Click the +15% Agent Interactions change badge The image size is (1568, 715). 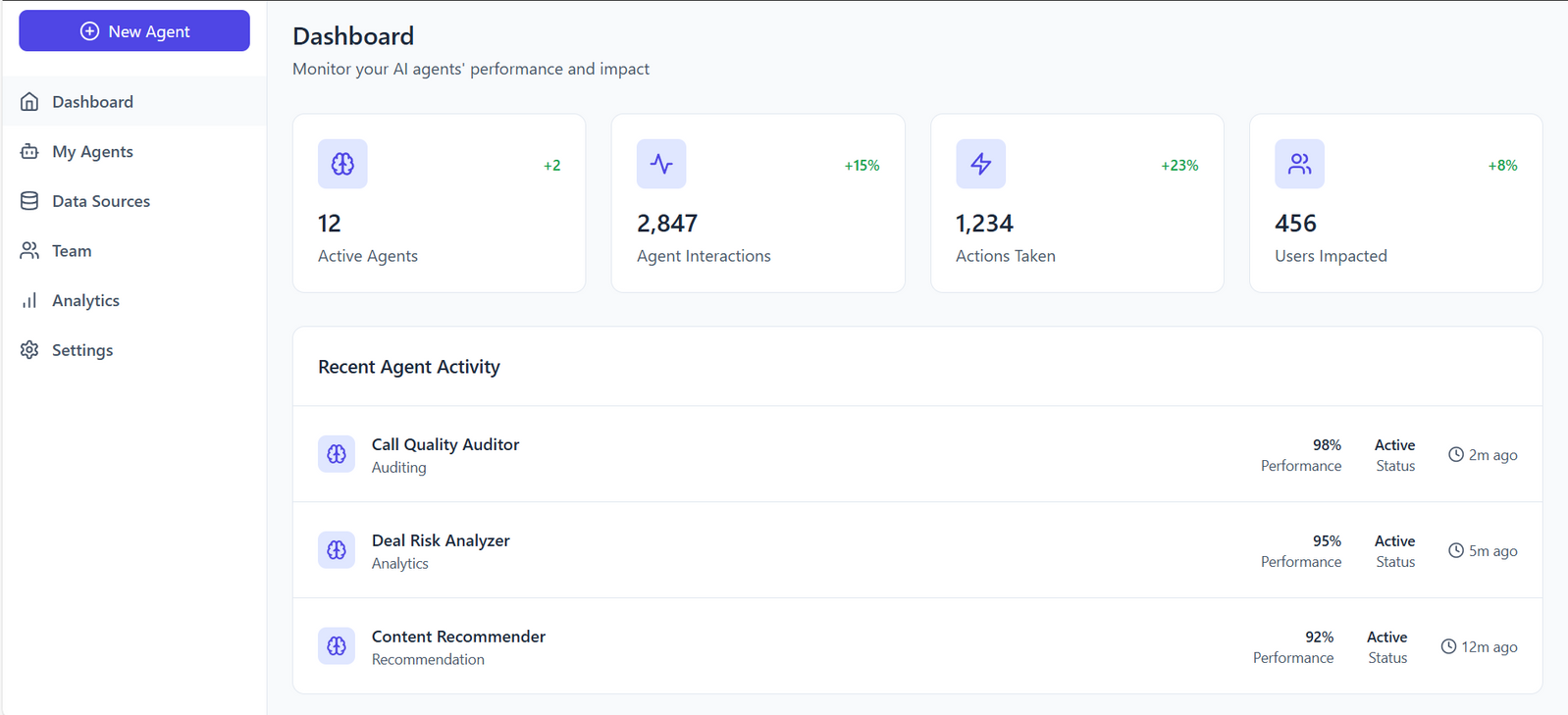click(862, 166)
